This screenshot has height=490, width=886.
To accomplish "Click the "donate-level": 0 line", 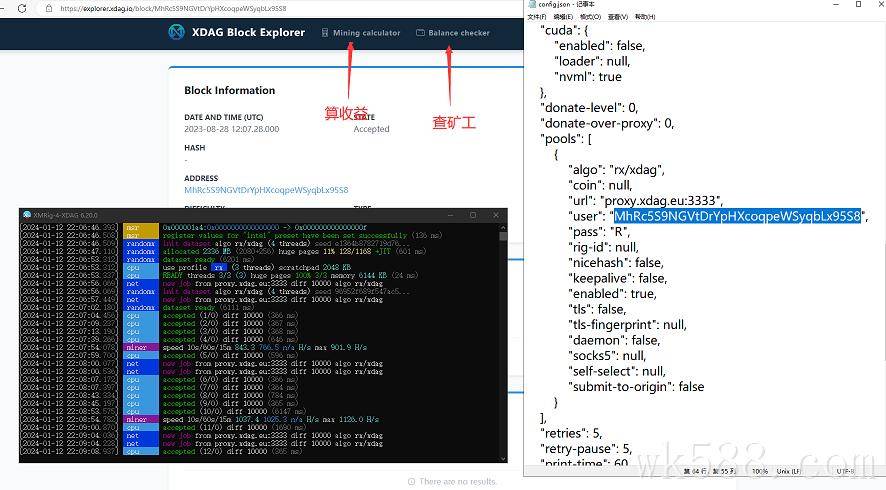I will (589, 107).
